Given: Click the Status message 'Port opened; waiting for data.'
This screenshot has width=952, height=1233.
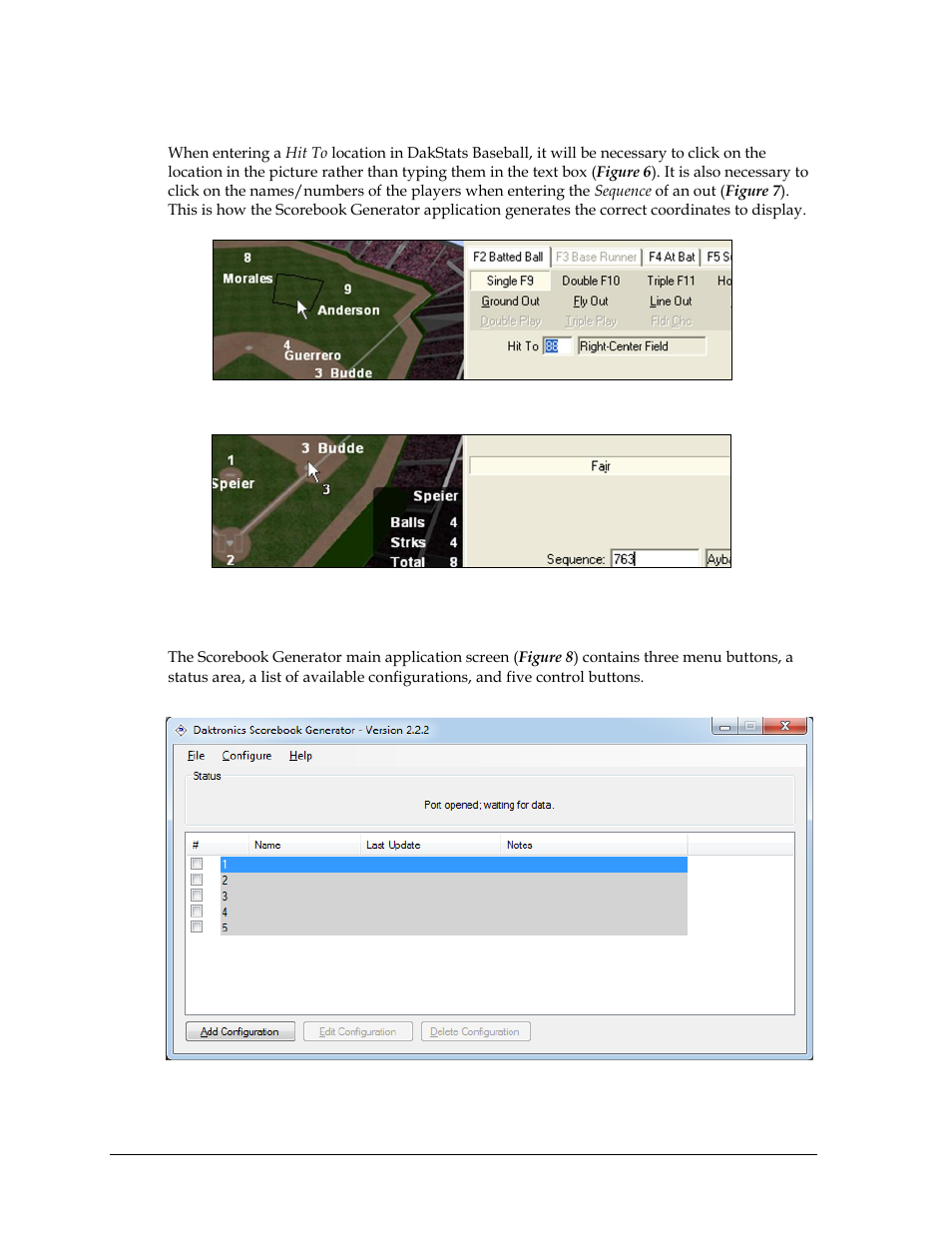Looking at the screenshot, I should [x=489, y=805].
